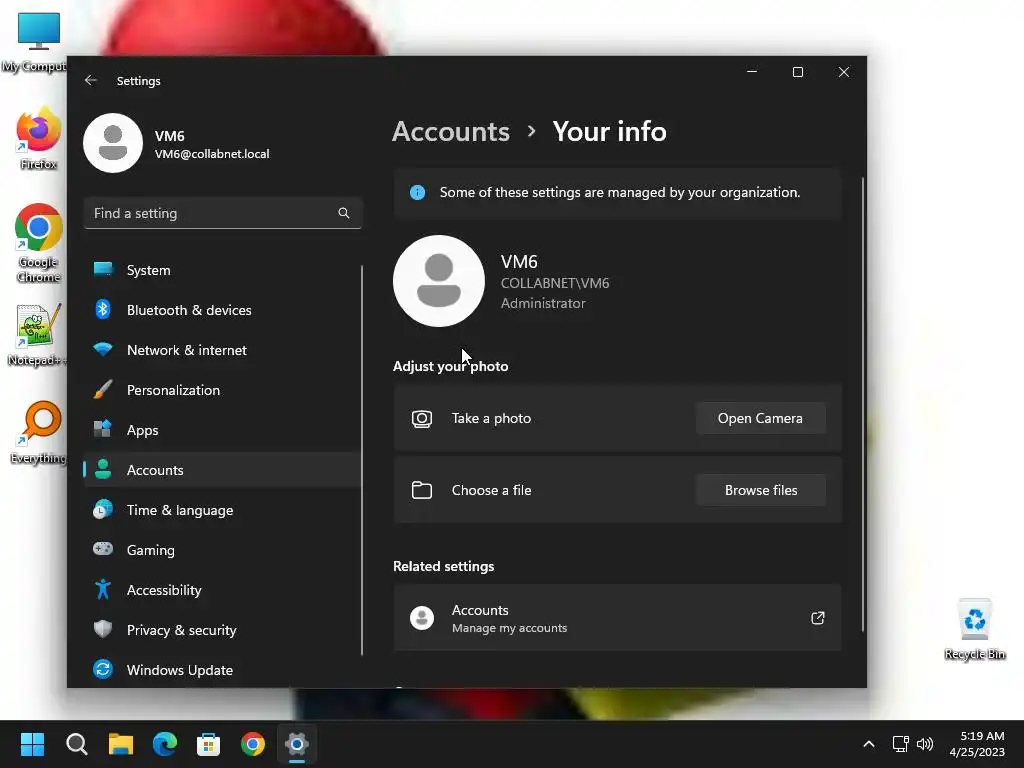Select the My Computer desktop icon
The image size is (1024, 768).
[37, 42]
